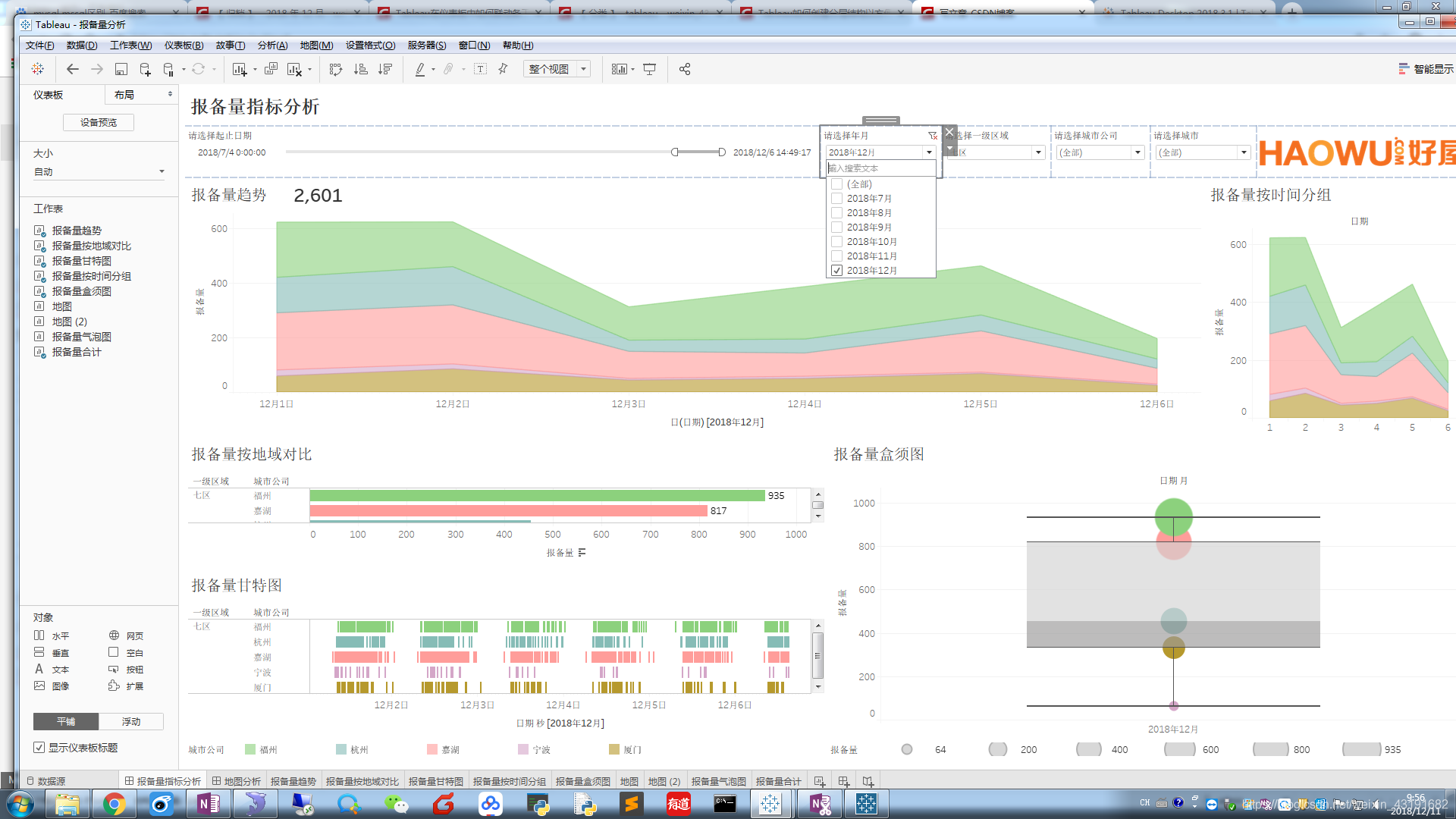Screen dimensions: 1456x819
Task: Click the 输入搜索文本 search field
Action: (x=881, y=168)
